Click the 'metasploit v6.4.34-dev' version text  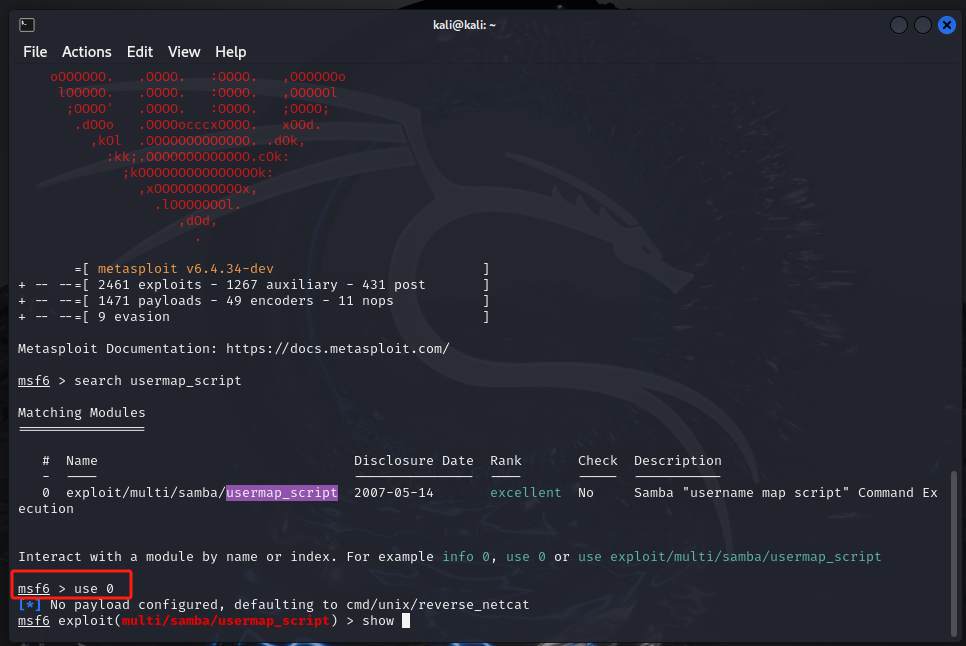tap(185, 268)
